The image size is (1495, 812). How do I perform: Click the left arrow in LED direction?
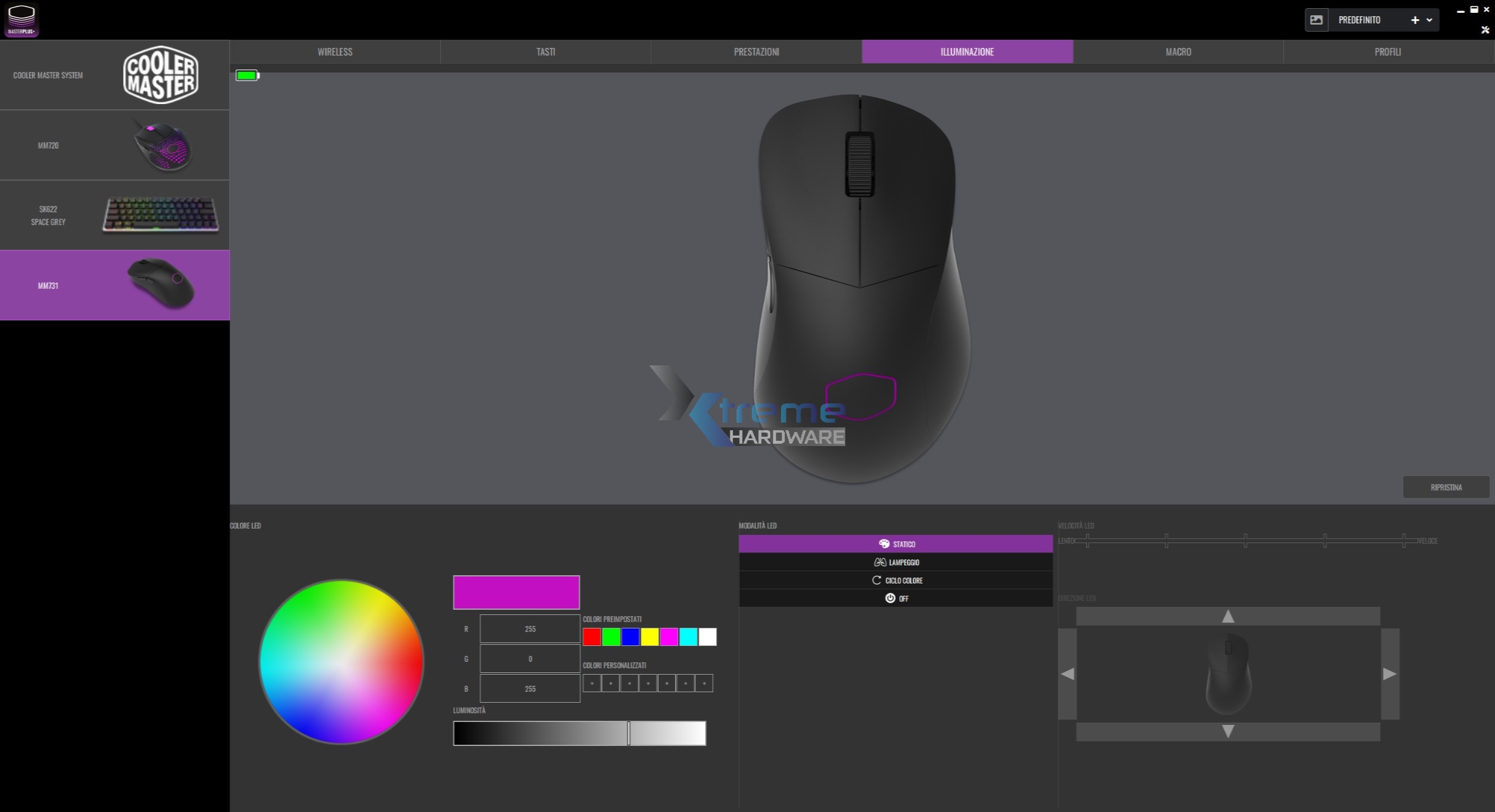point(1067,674)
